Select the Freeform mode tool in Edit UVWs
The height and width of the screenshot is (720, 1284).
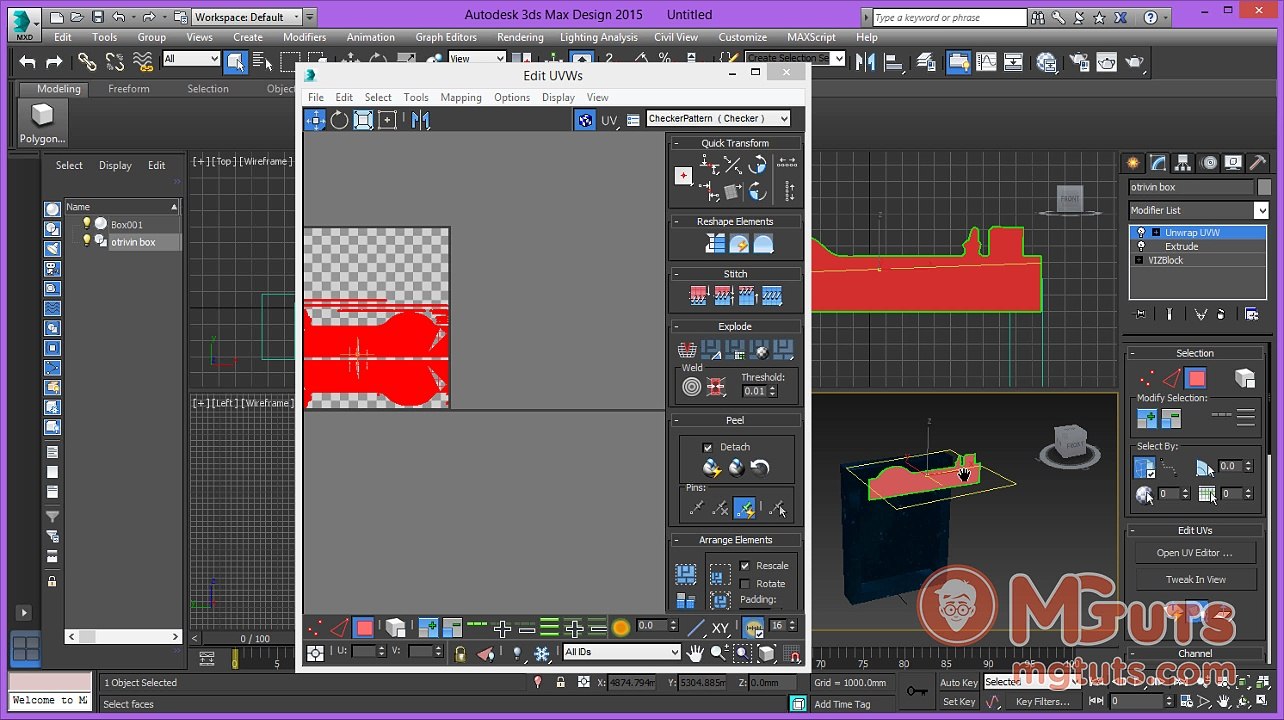point(387,120)
